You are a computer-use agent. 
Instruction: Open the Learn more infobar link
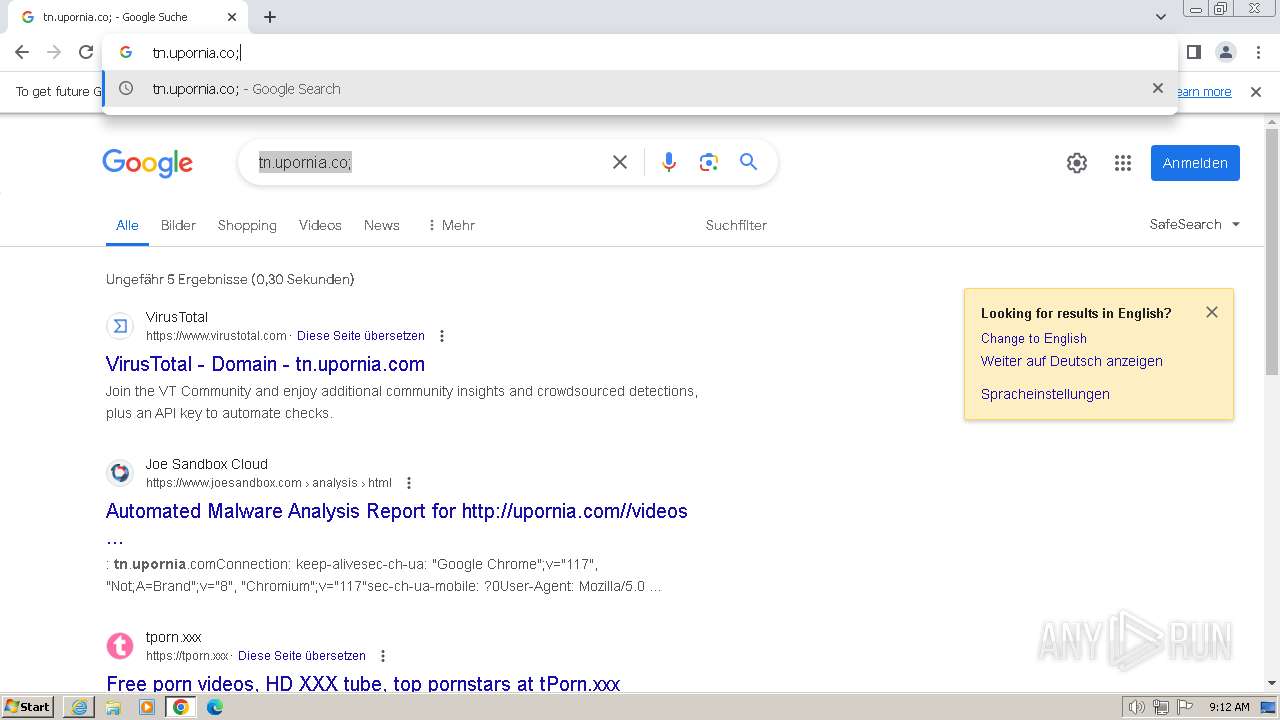click(x=1204, y=92)
